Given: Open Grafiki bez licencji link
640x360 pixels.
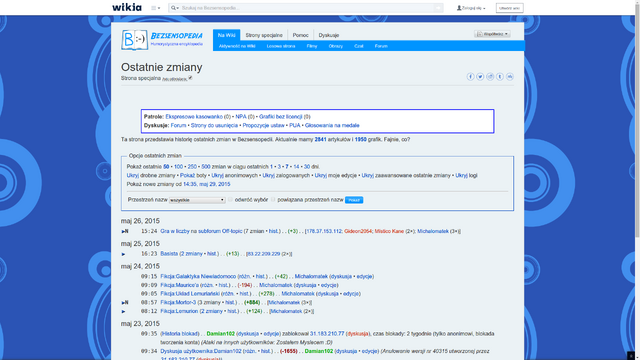Looking at the screenshot, I should (x=280, y=116).
